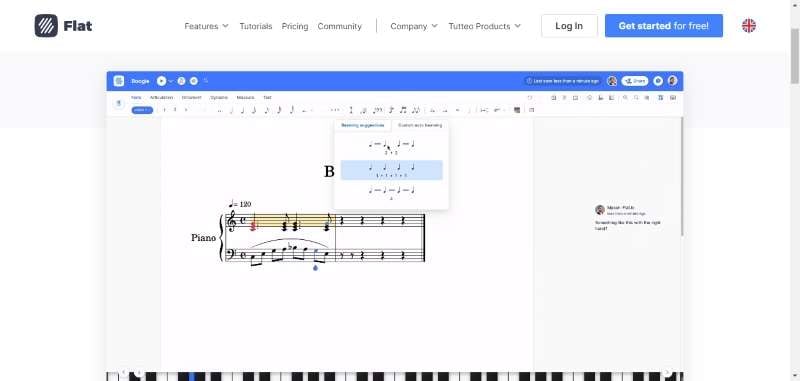The height and width of the screenshot is (381, 800).
Task: Play the score with the play button
Action: pos(161,81)
